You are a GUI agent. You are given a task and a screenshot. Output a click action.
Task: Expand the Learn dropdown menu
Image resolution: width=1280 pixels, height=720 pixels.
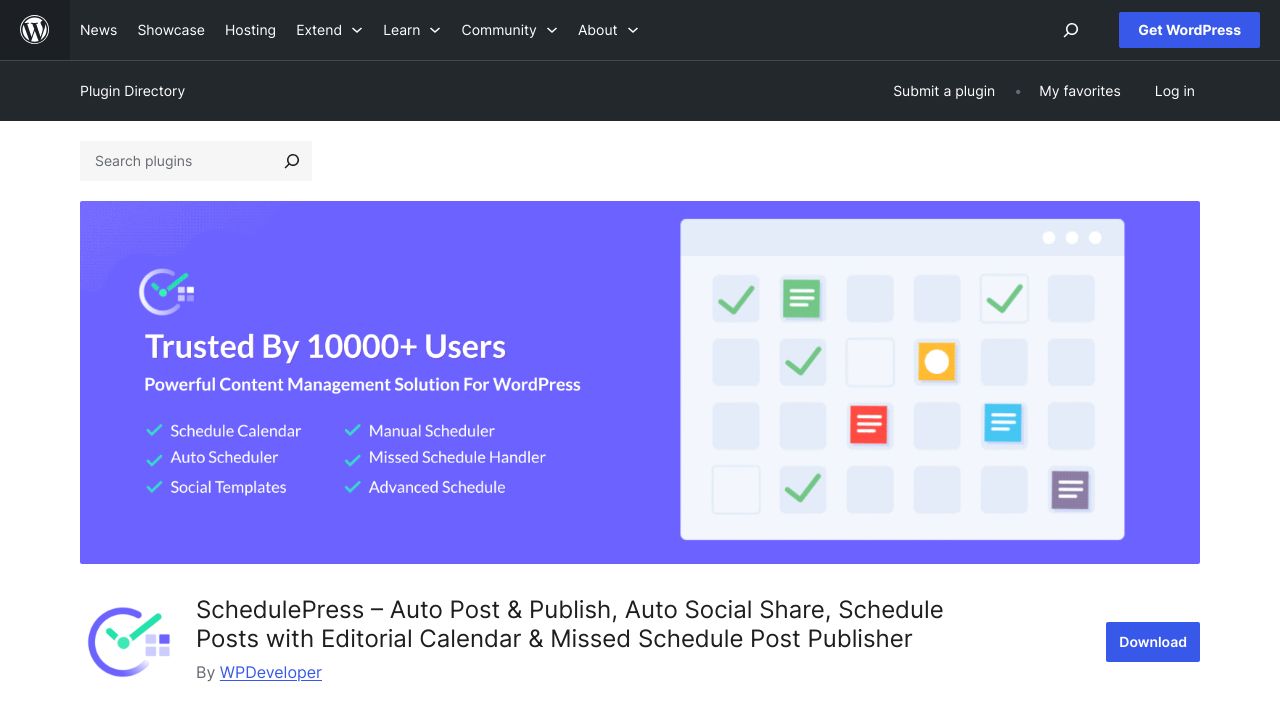(x=411, y=30)
